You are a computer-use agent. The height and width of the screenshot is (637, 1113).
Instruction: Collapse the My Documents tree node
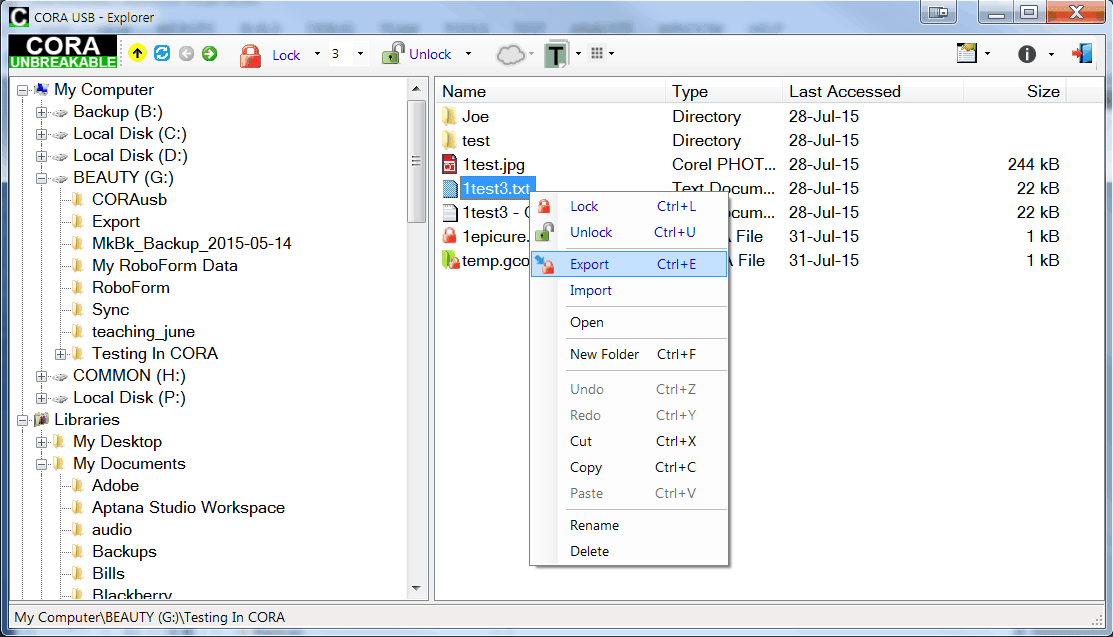pos(42,464)
